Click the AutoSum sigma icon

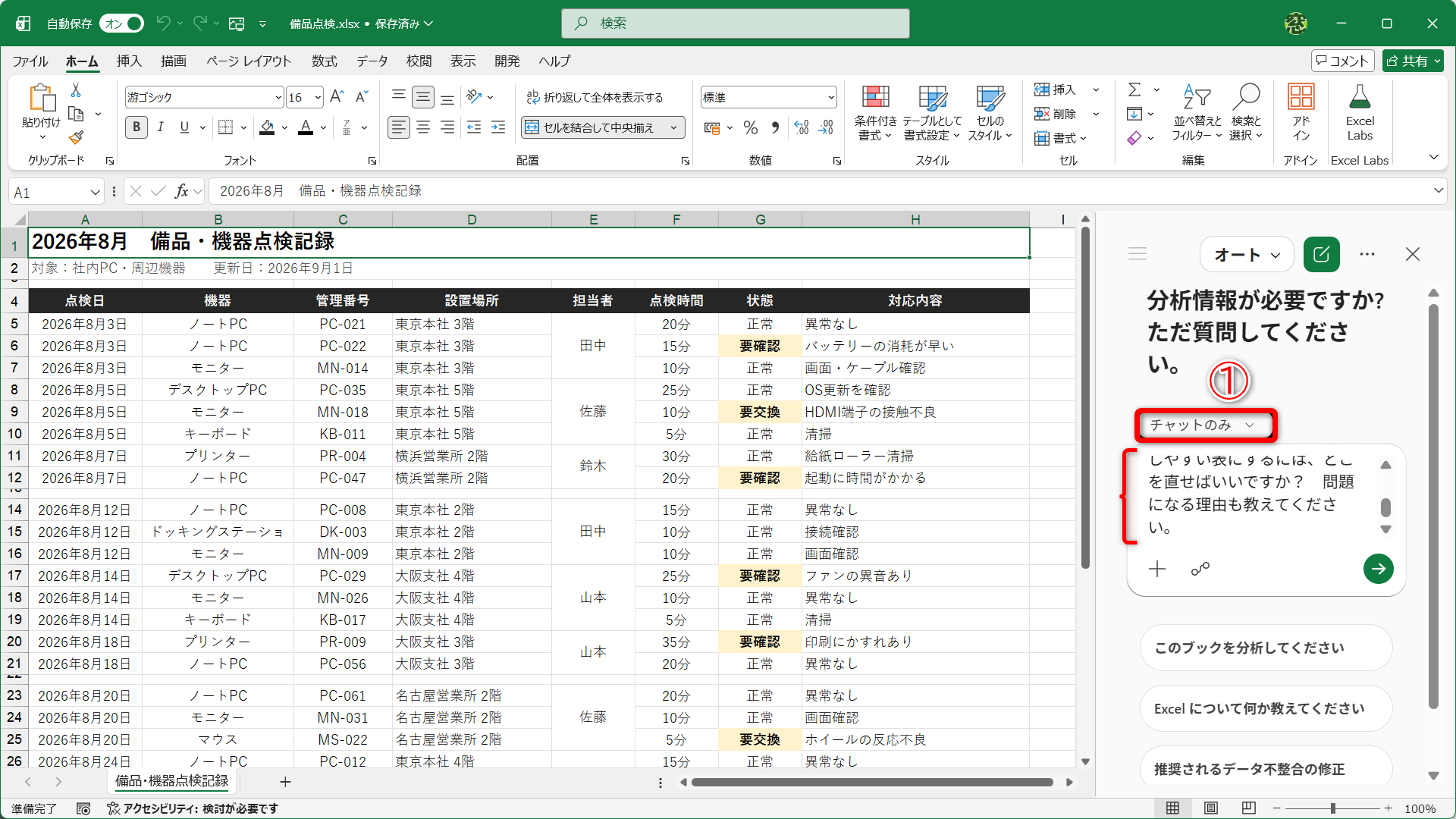[x=1134, y=89]
